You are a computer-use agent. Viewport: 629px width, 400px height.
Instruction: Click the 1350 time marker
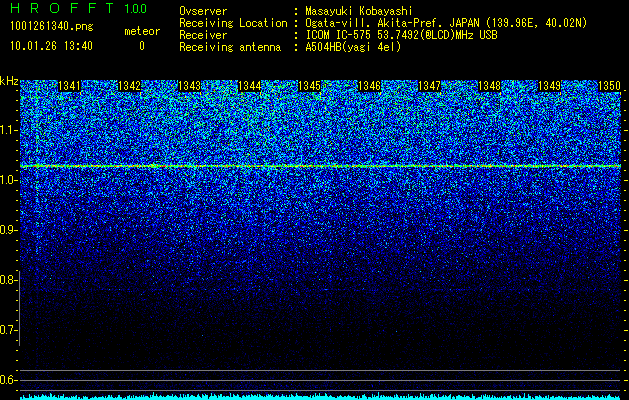[x=609, y=86]
